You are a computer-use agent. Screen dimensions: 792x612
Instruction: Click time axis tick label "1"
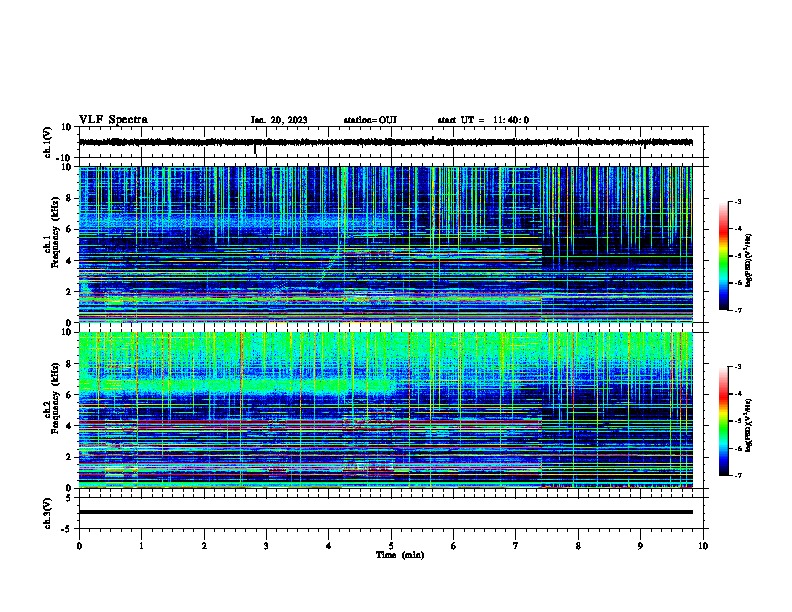point(141,546)
